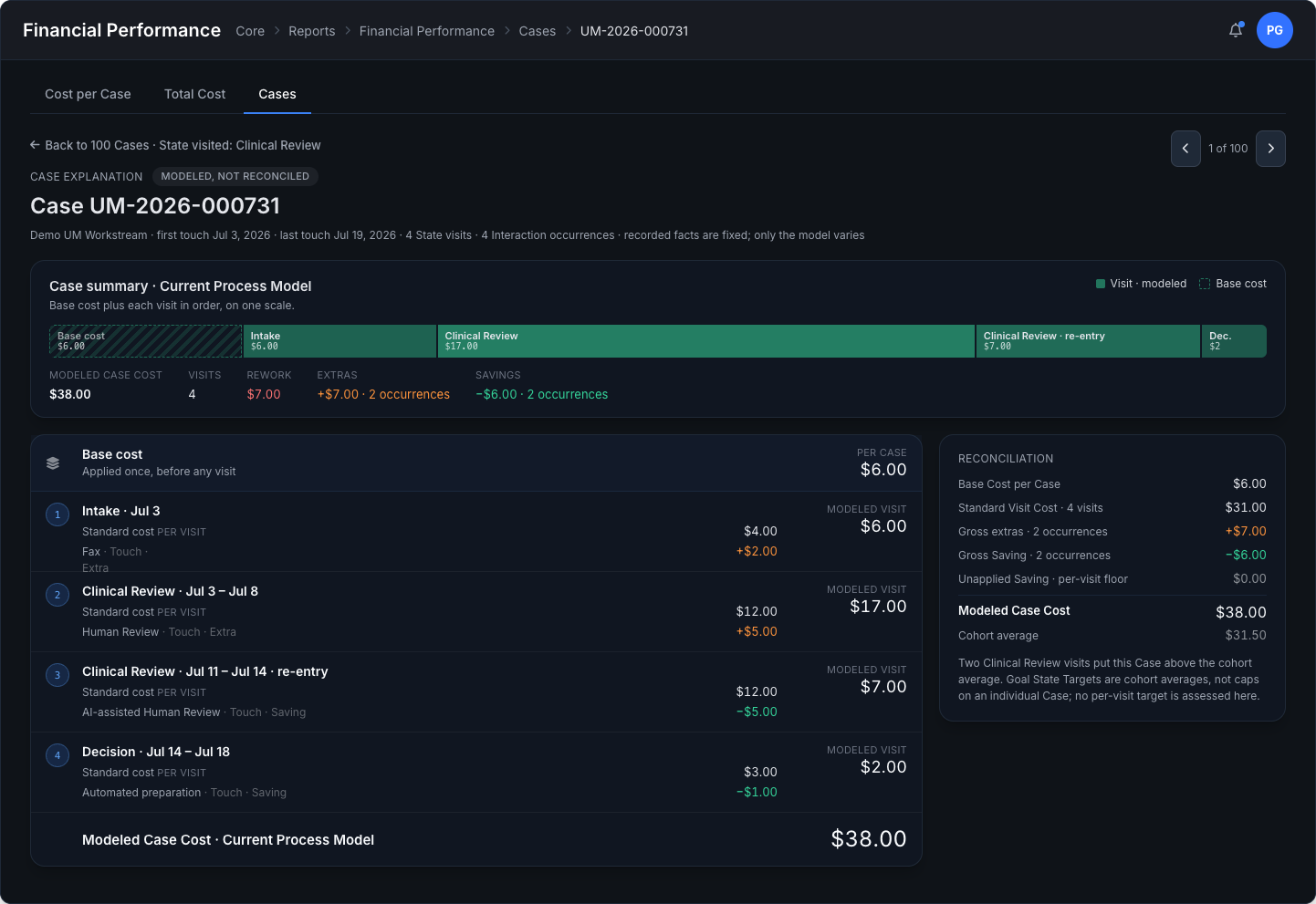The width and height of the screenshot is (1316, 904).
Task: Click Unapplied Saving · per-visit floor row
Action: pyautogui.click(x=1112, y=578)
